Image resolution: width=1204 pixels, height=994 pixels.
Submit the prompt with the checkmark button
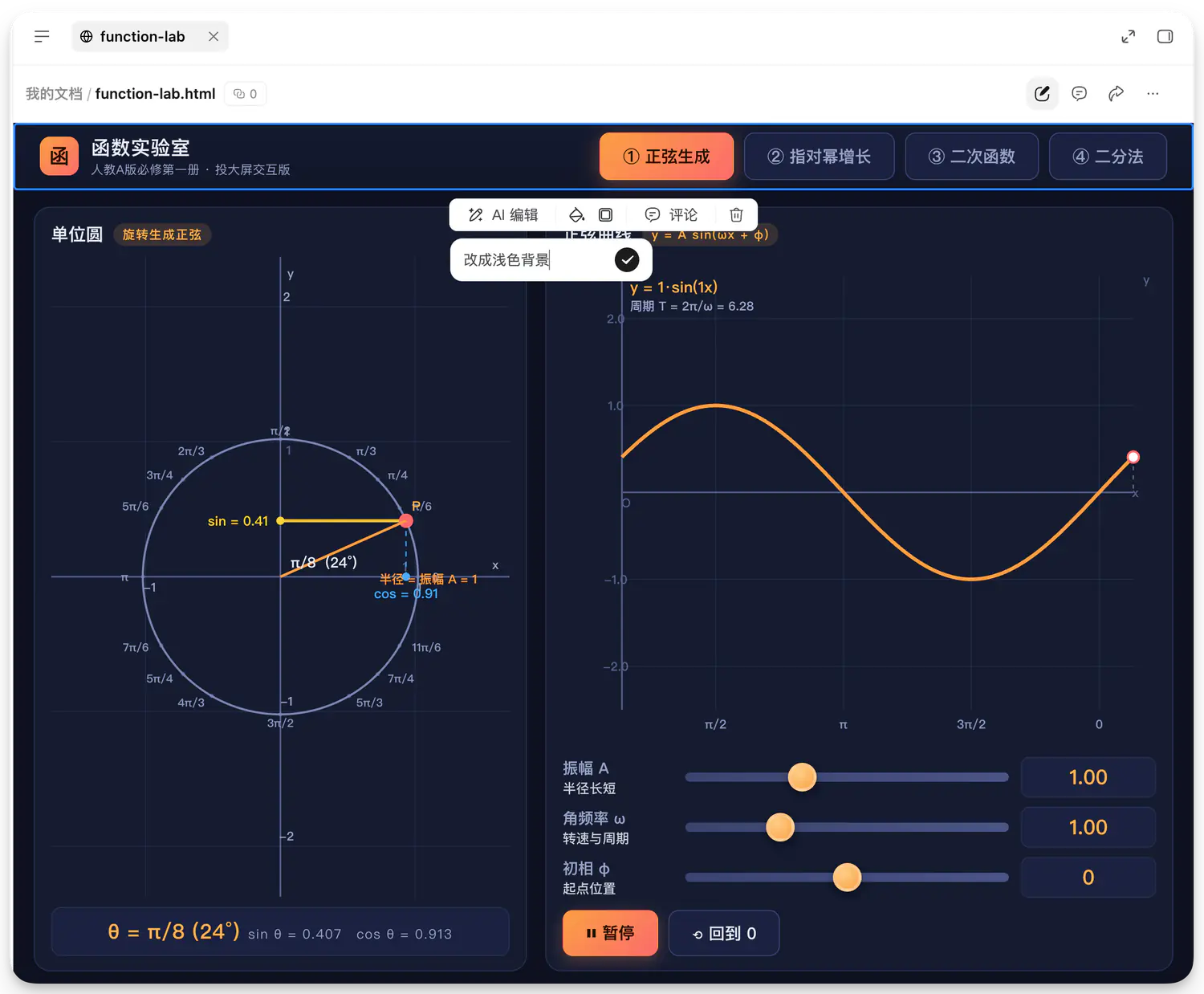[627, 259]
